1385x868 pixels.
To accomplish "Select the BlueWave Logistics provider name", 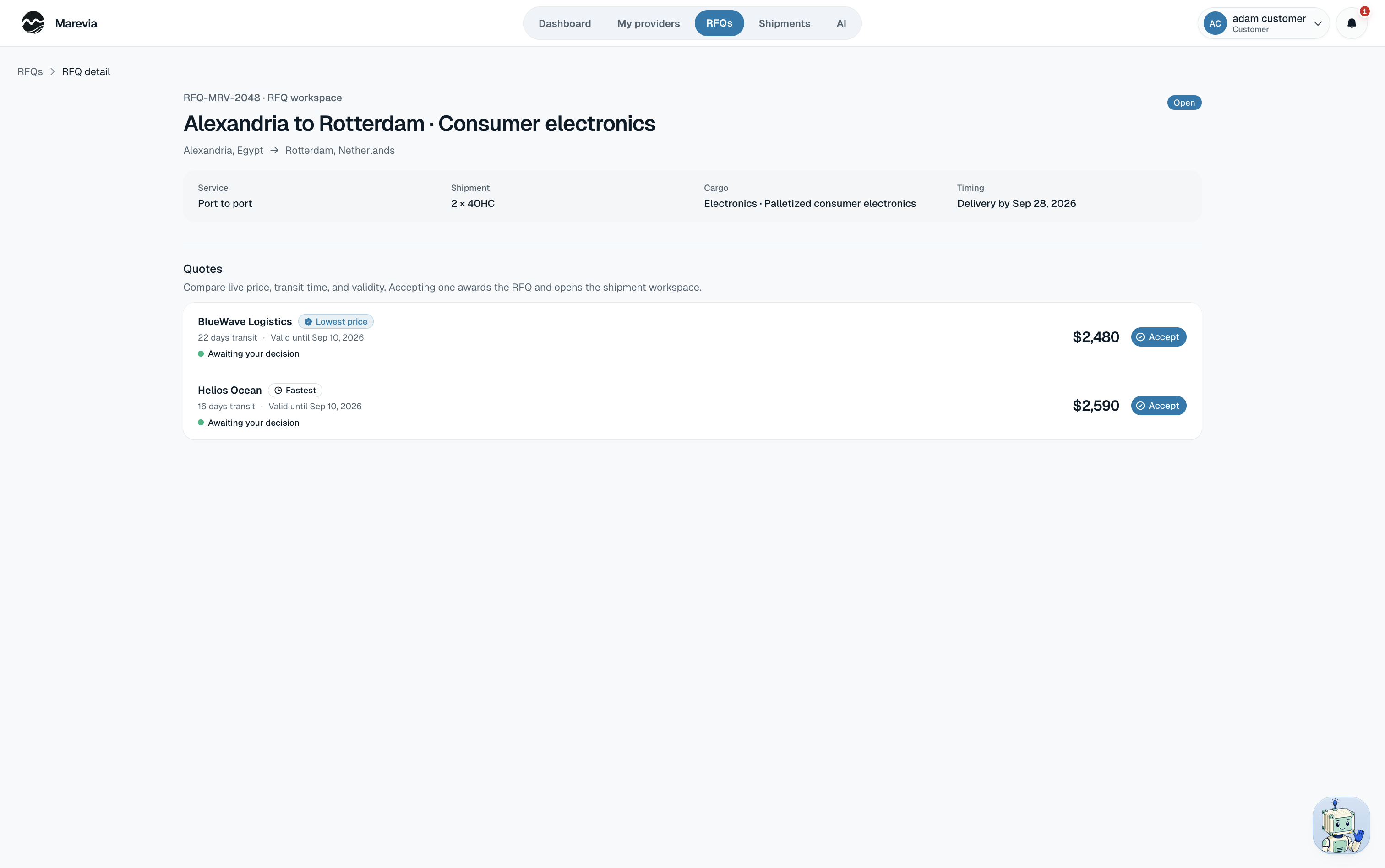I will (x=245, y=321).
